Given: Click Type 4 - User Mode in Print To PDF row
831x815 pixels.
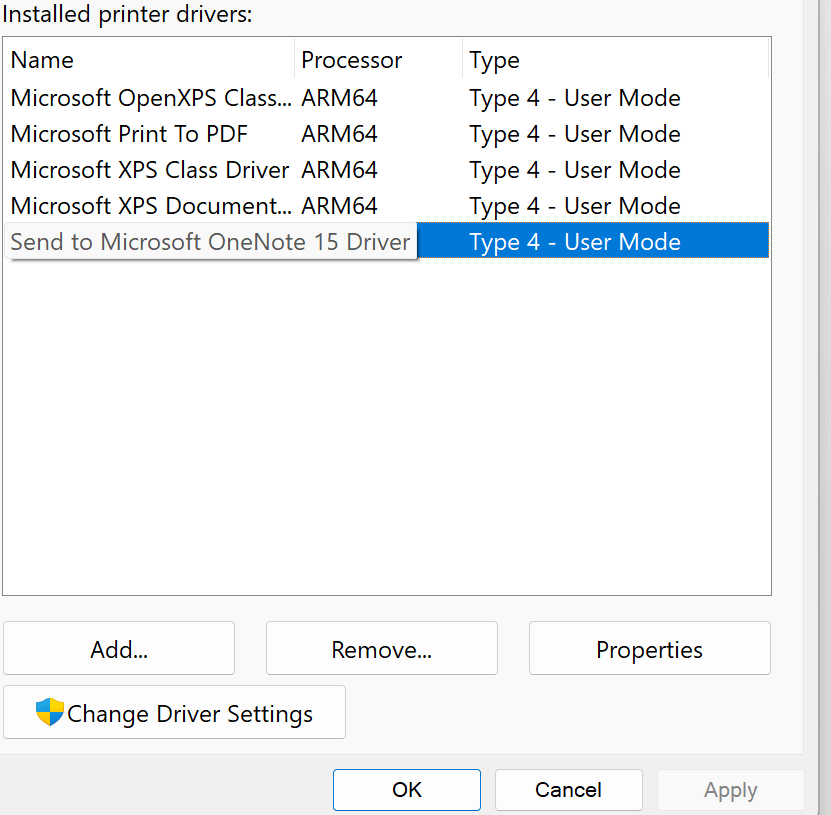Looking at the screenshot, I should (x=575, y=135).
